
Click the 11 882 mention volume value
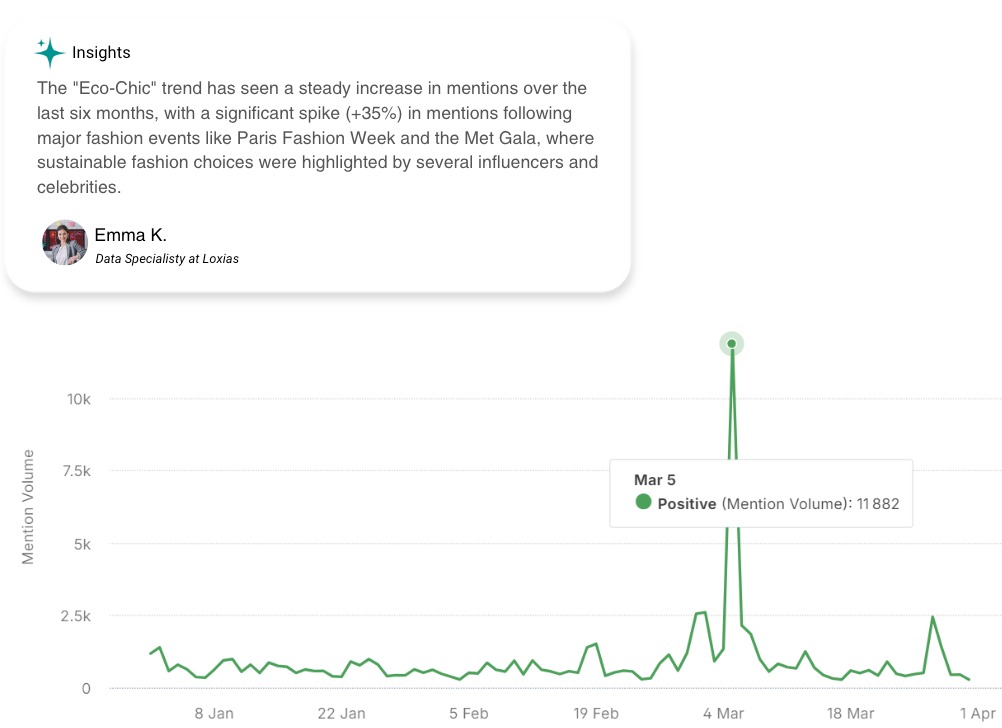(x=877, y=504)
